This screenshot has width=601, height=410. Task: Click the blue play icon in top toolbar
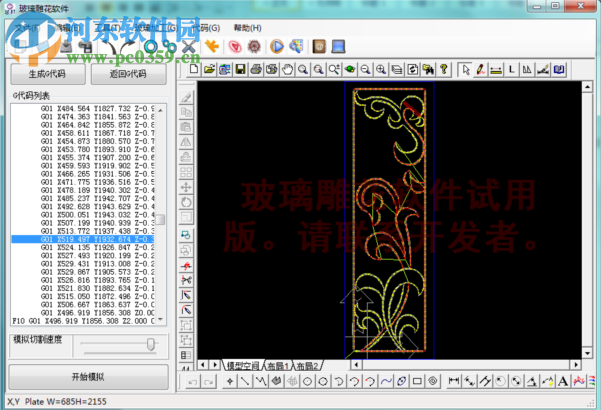point(275,46)
